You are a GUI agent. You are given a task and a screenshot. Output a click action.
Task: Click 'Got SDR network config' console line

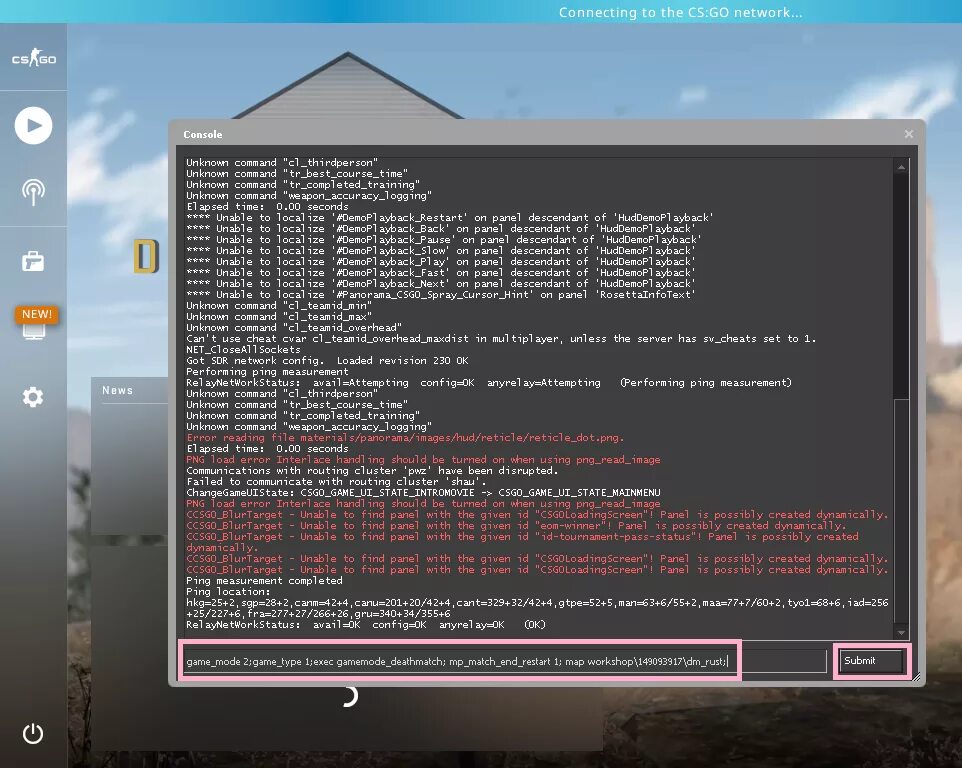coord(328,361)
